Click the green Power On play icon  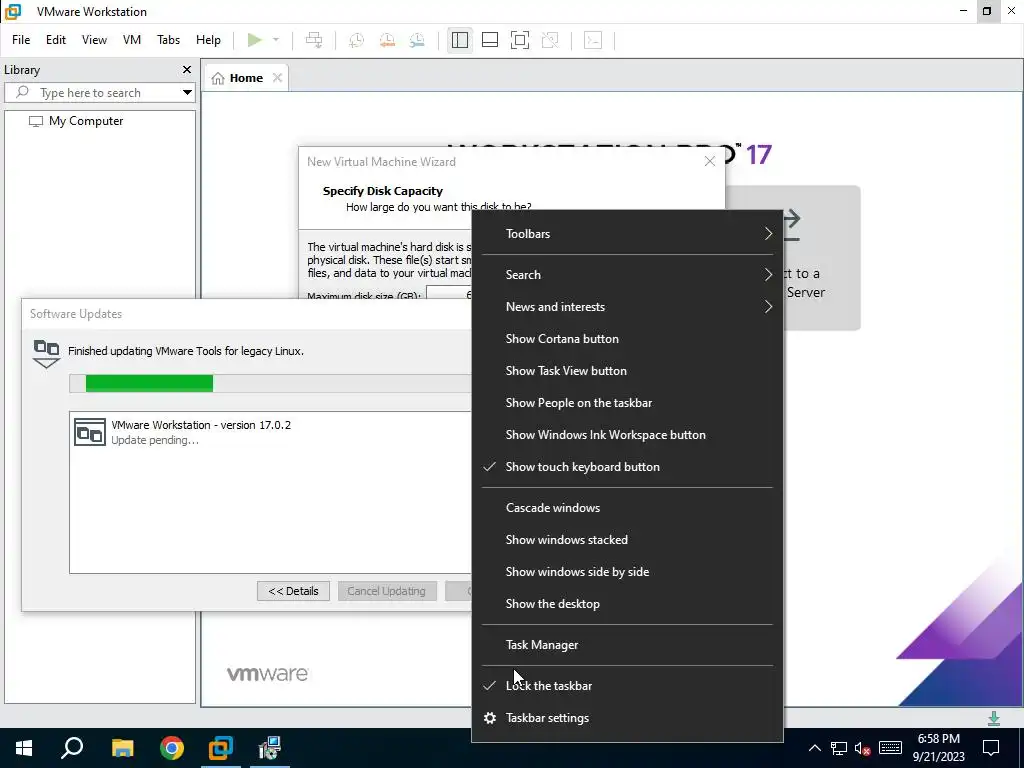click(x=255, y=40)
